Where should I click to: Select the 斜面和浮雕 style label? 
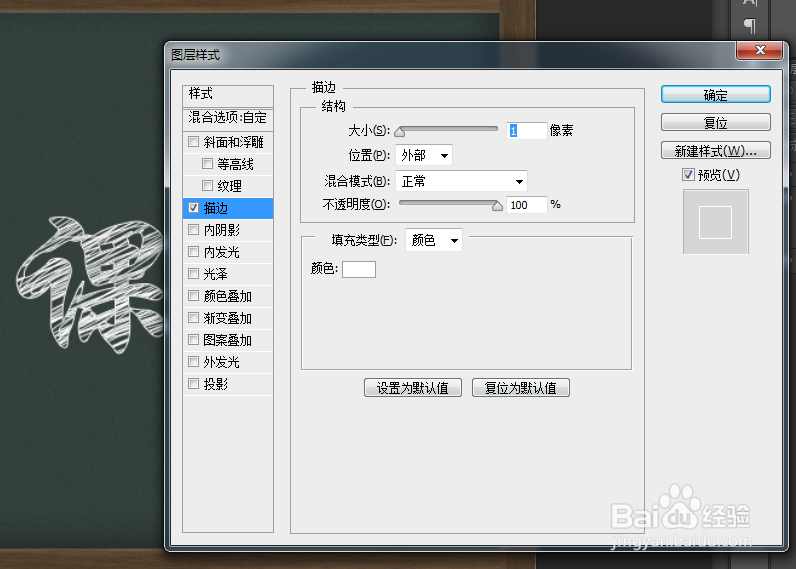pyautogui.click(x=234, y=142)
